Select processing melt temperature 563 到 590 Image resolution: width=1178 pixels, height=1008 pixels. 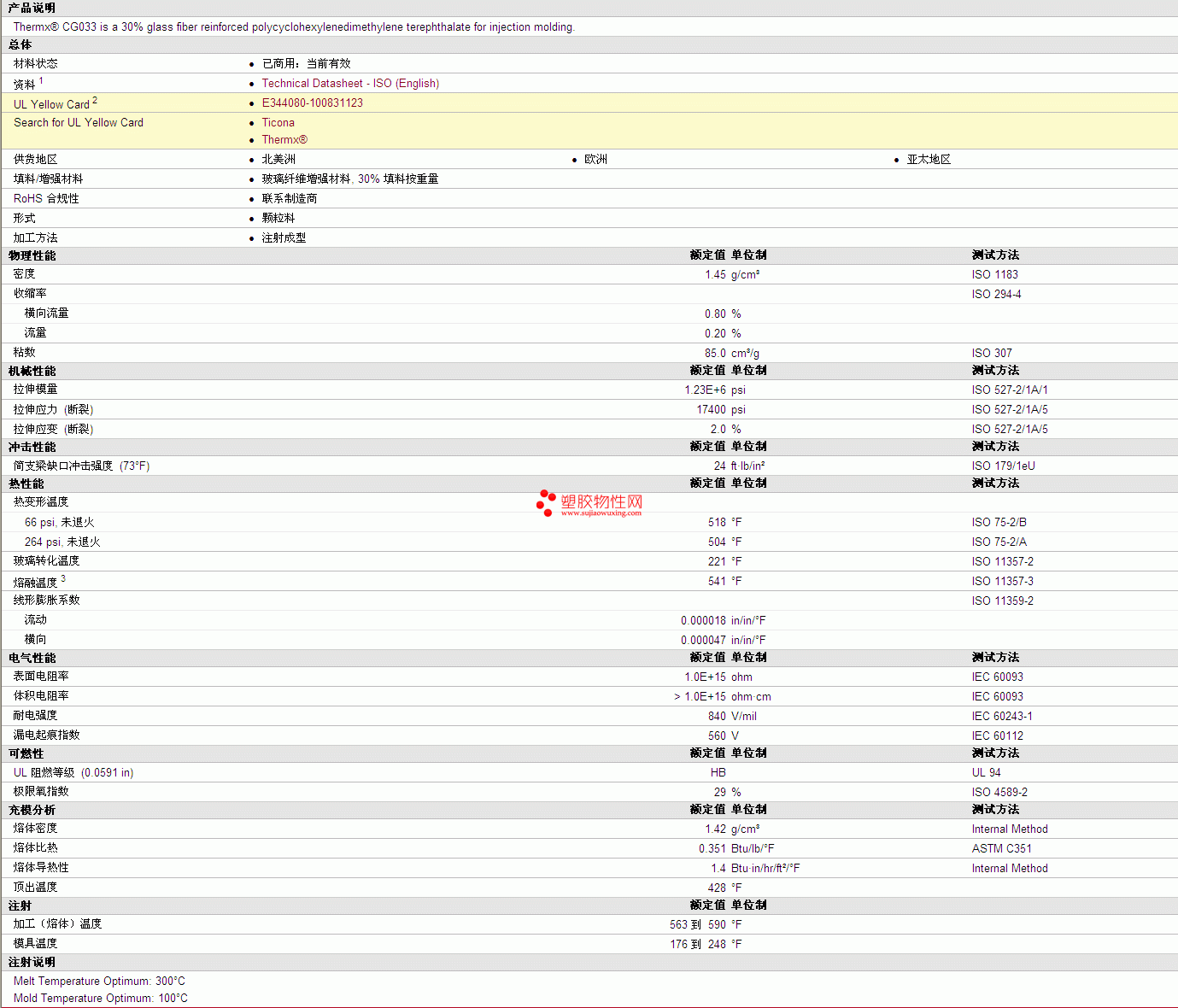click(698, 925)
